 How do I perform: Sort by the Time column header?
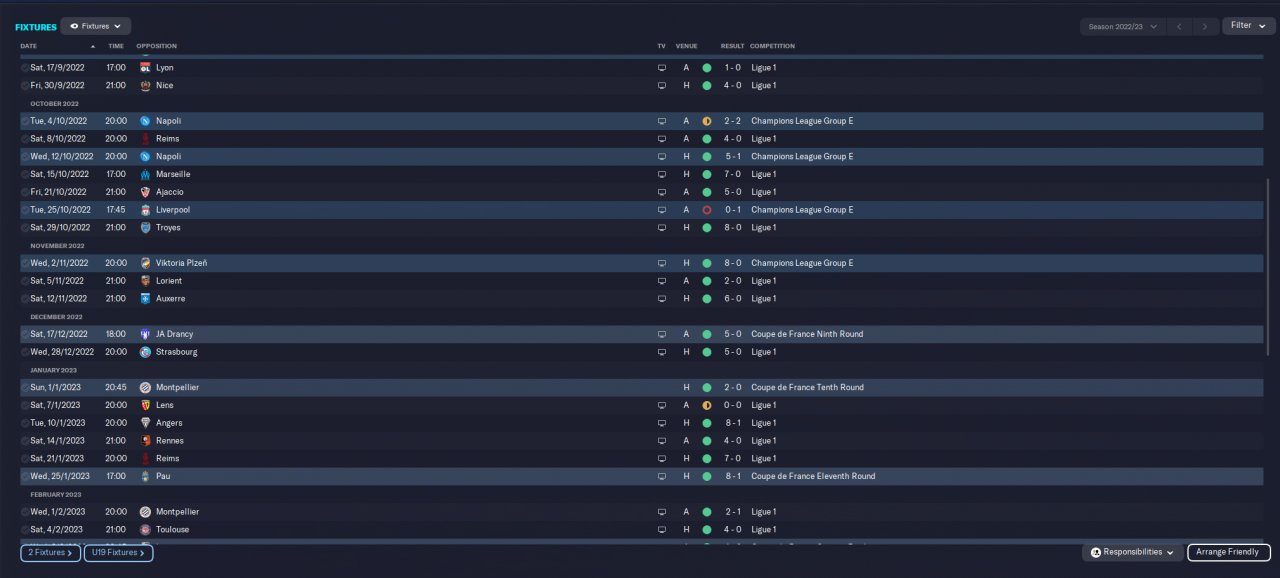(116, 46)
